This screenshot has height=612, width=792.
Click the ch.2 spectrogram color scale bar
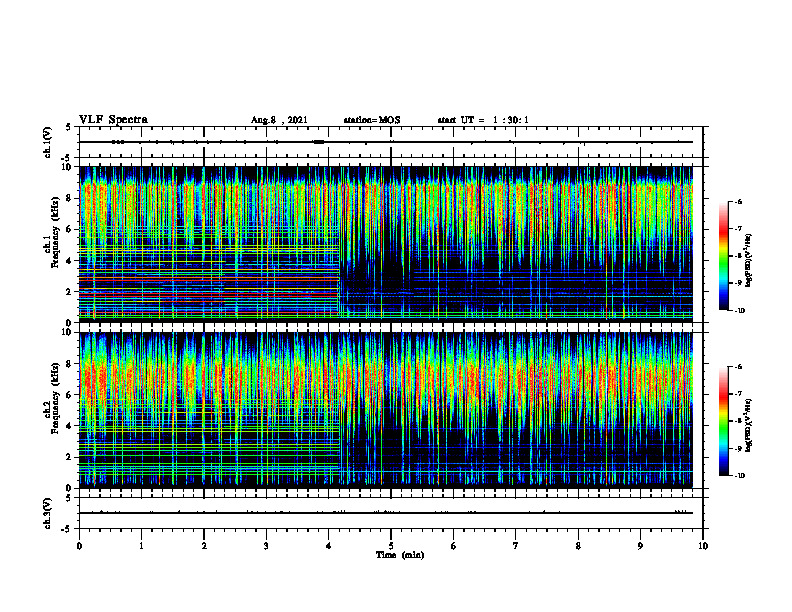(724, 421)
